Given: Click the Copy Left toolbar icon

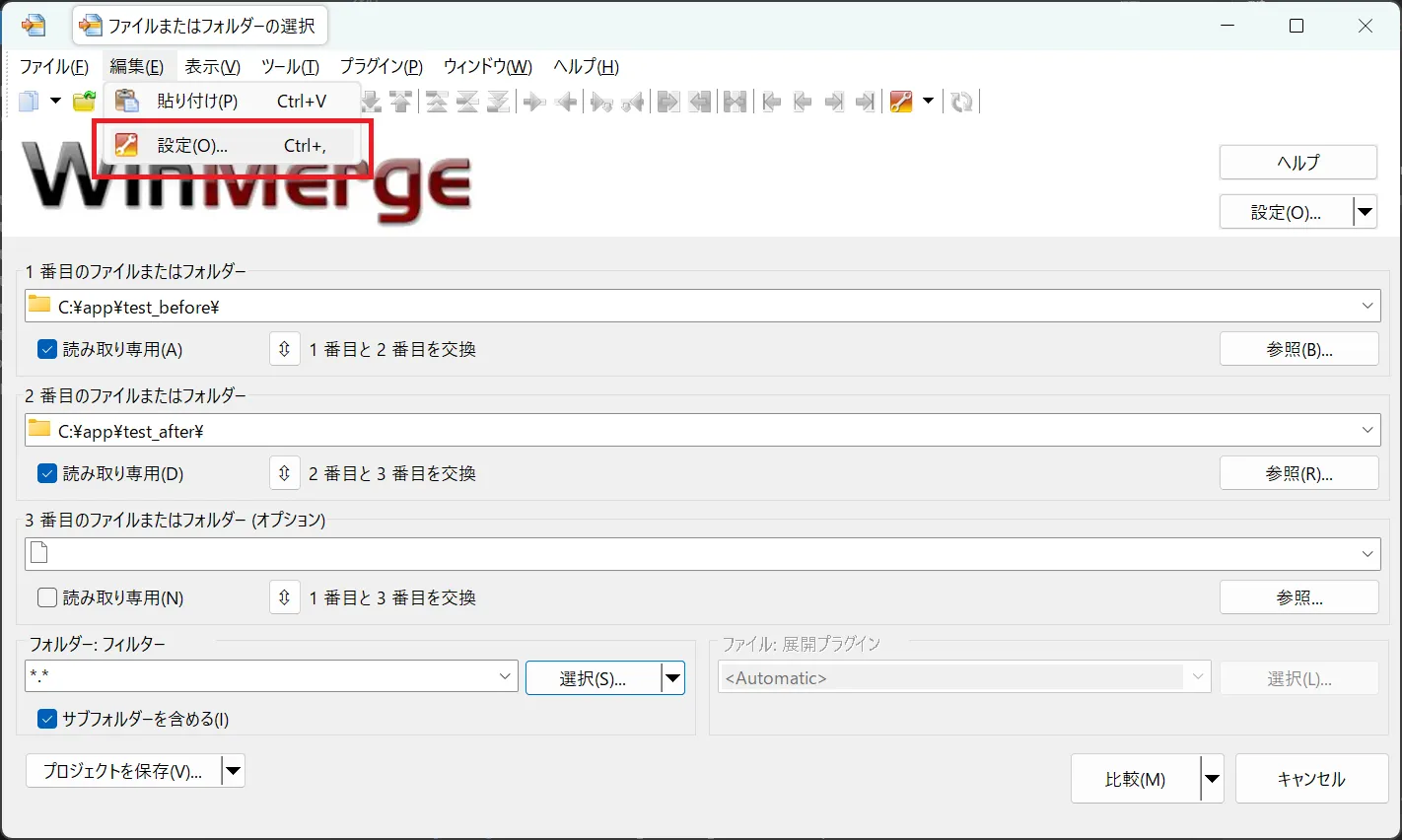Looking at the screenshot, I should (x=567, y=102).
